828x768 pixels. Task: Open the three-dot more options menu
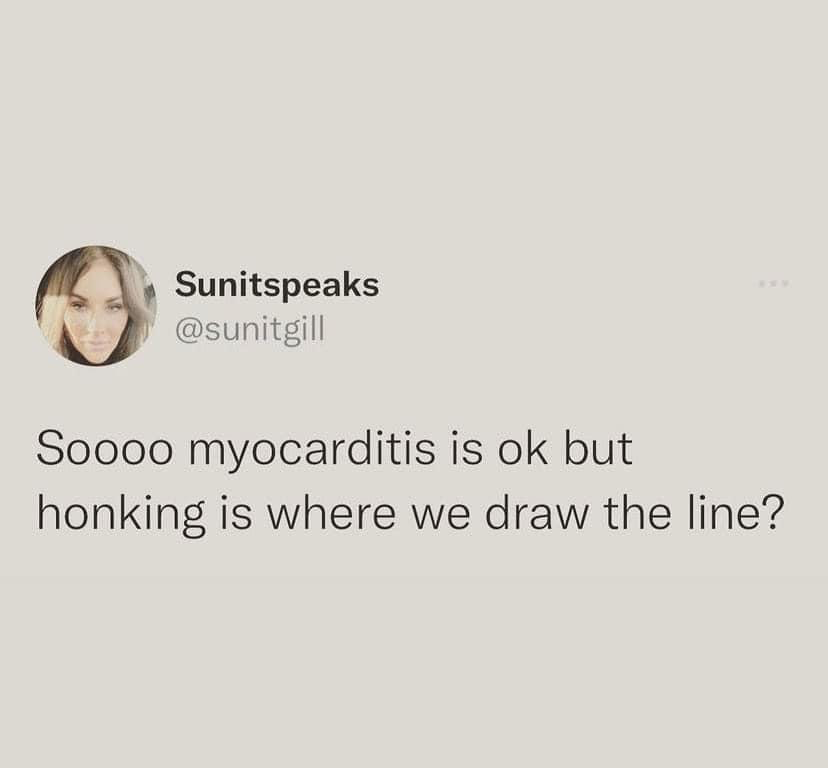pos(773,285)
